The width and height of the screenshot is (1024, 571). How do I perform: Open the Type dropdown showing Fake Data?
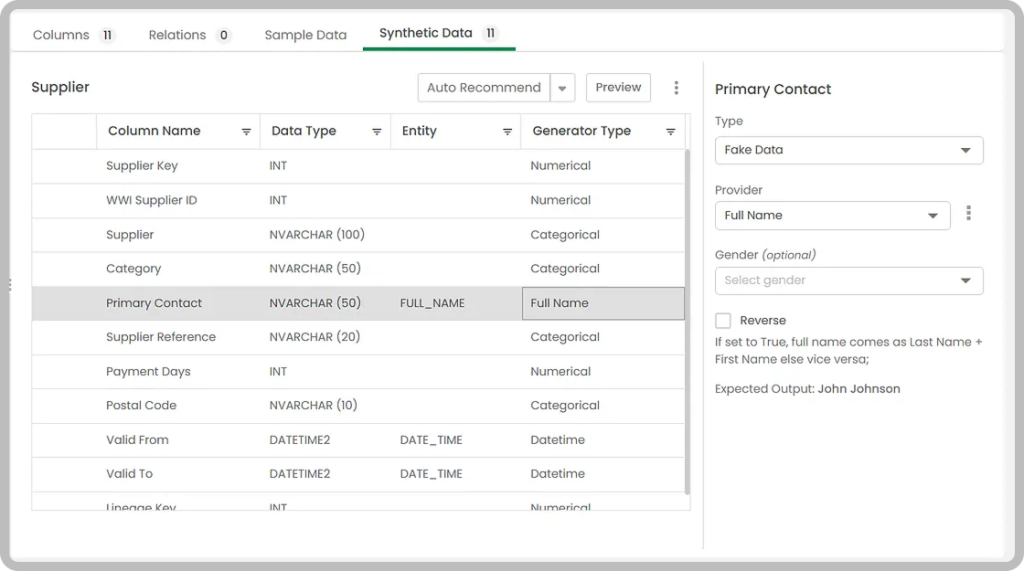tap(849, 150)
